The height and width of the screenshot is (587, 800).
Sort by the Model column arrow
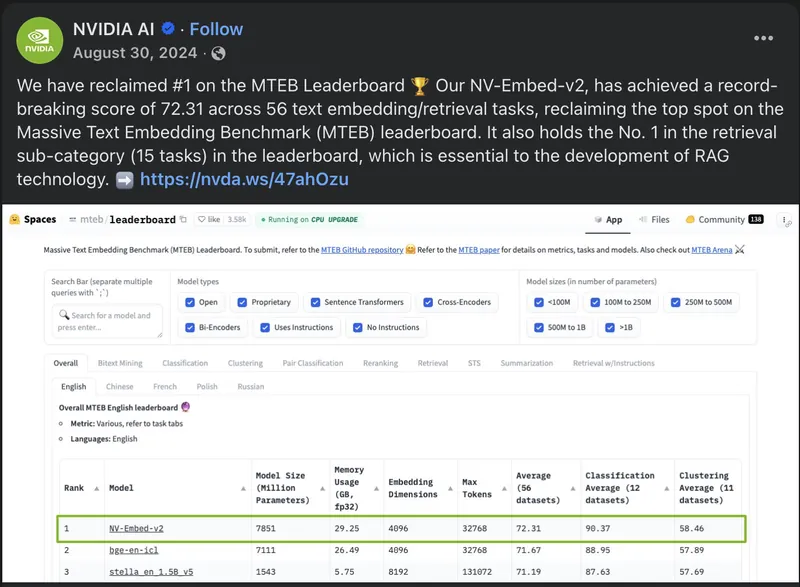pos(243,489)
